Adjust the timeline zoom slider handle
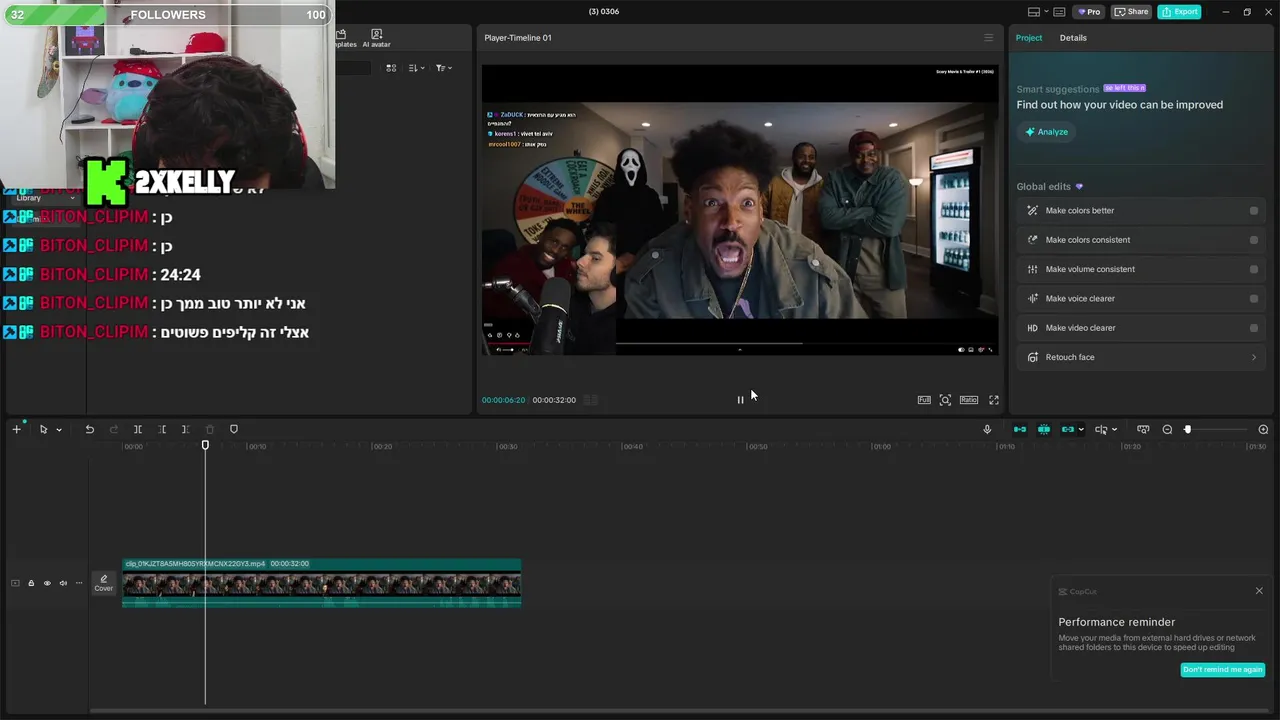Viewport: 1280px width, 720px height. [1188, 429]
